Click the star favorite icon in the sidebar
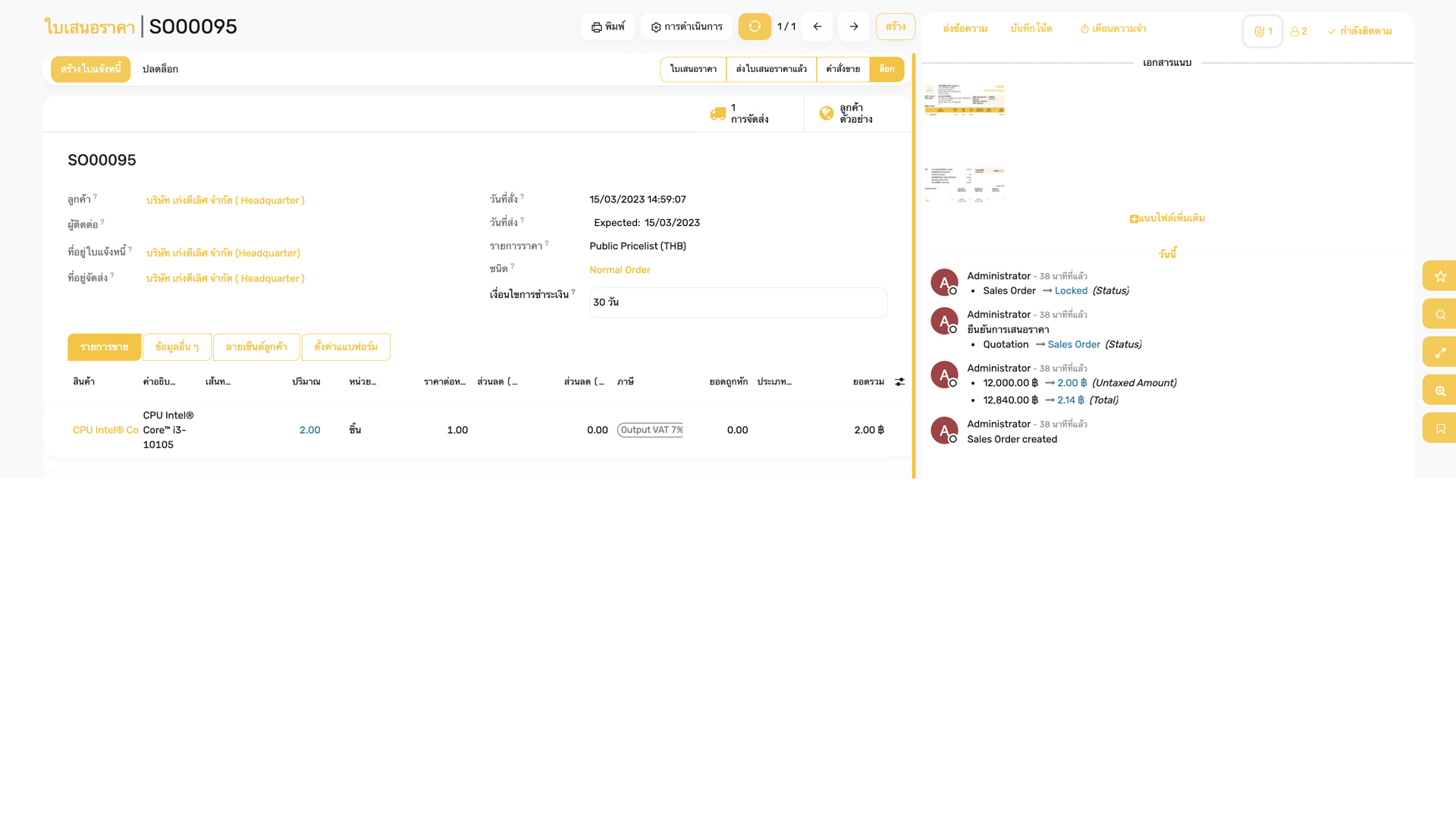The width and height of the screenshot is (1456, 819). (1439, 275)
